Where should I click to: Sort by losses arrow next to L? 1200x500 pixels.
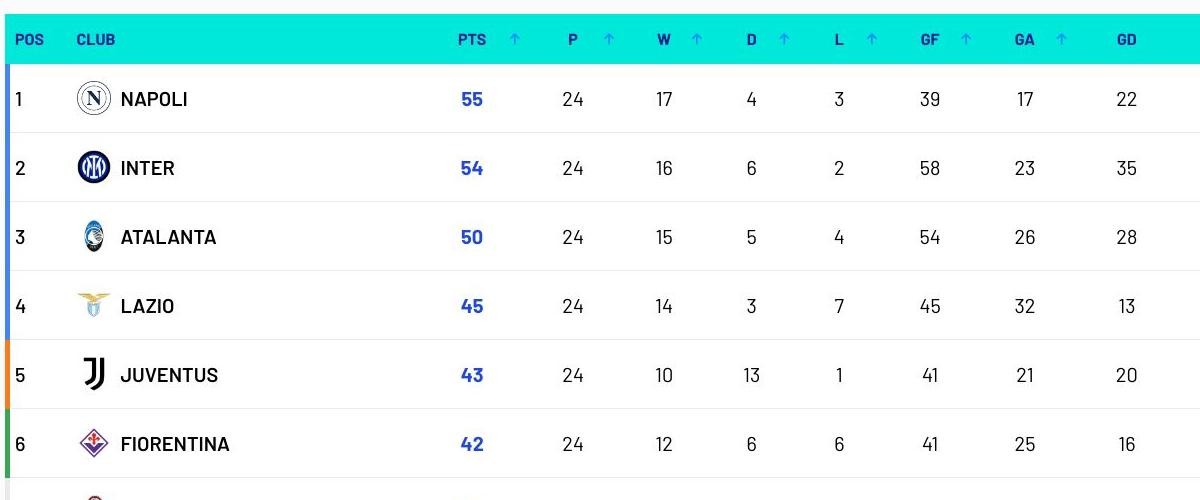pyautogui.click(x=872, y=40)
